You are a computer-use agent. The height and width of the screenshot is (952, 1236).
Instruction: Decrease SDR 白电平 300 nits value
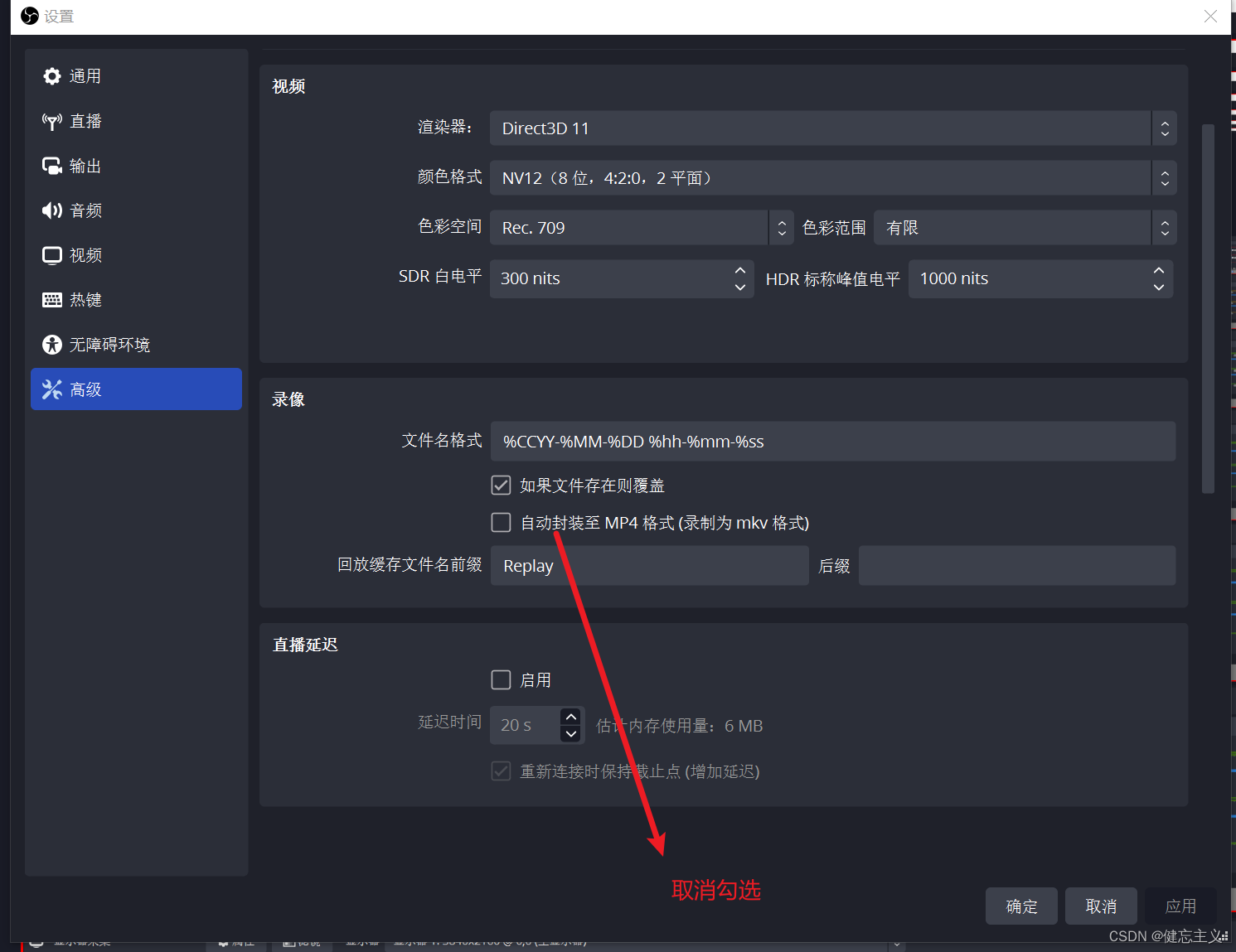pos(740,288)
